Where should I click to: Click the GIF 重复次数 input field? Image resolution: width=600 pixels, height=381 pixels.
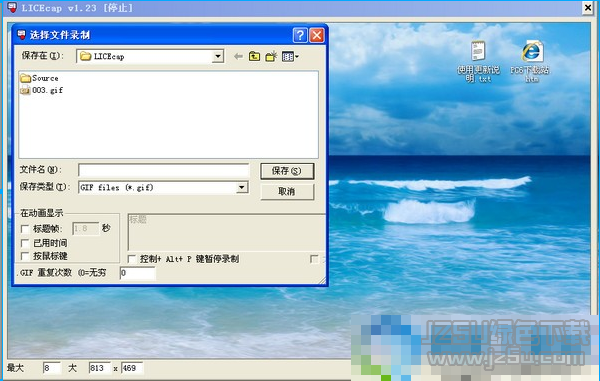pos(138,273)
